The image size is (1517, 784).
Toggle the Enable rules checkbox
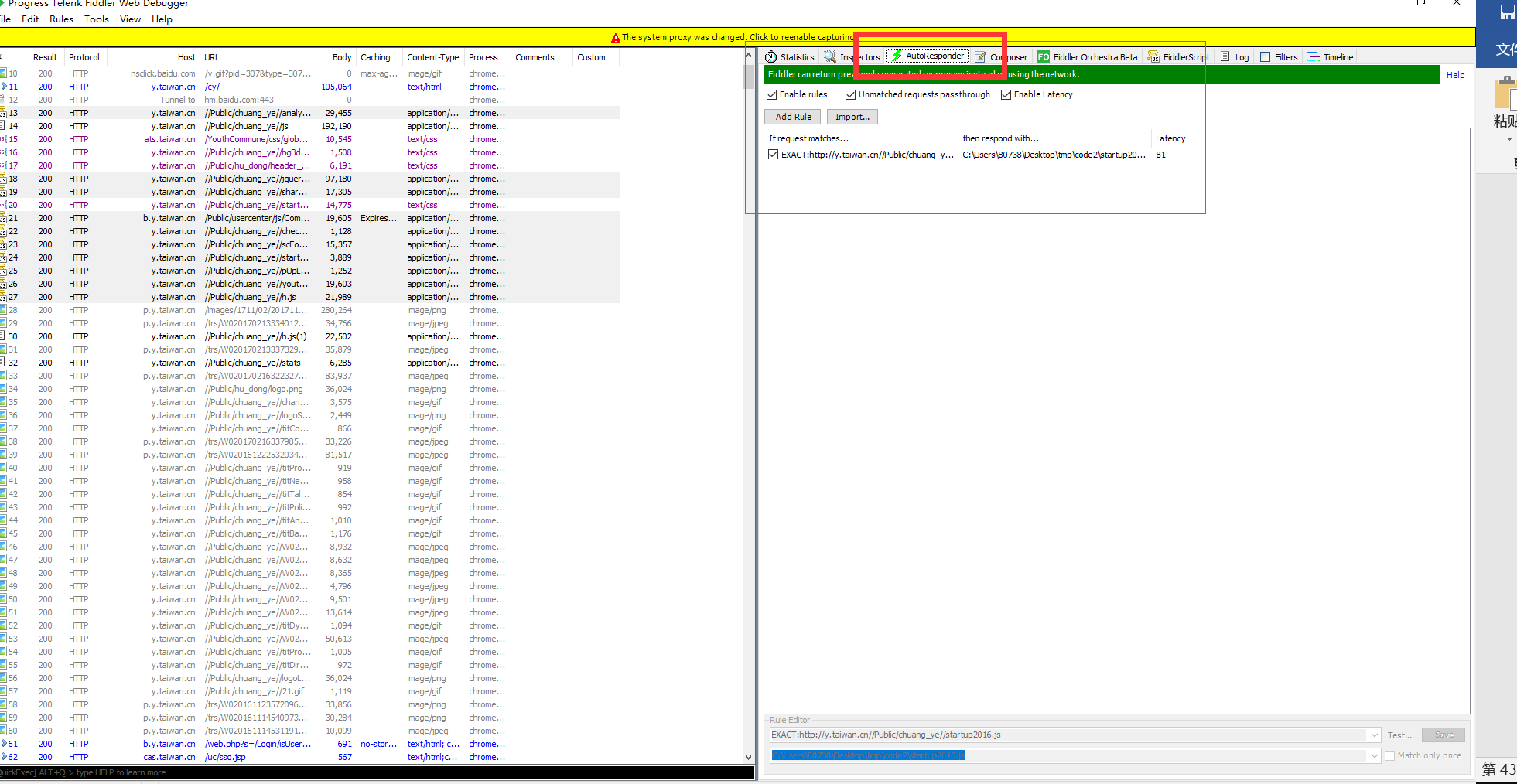(772, 94)
